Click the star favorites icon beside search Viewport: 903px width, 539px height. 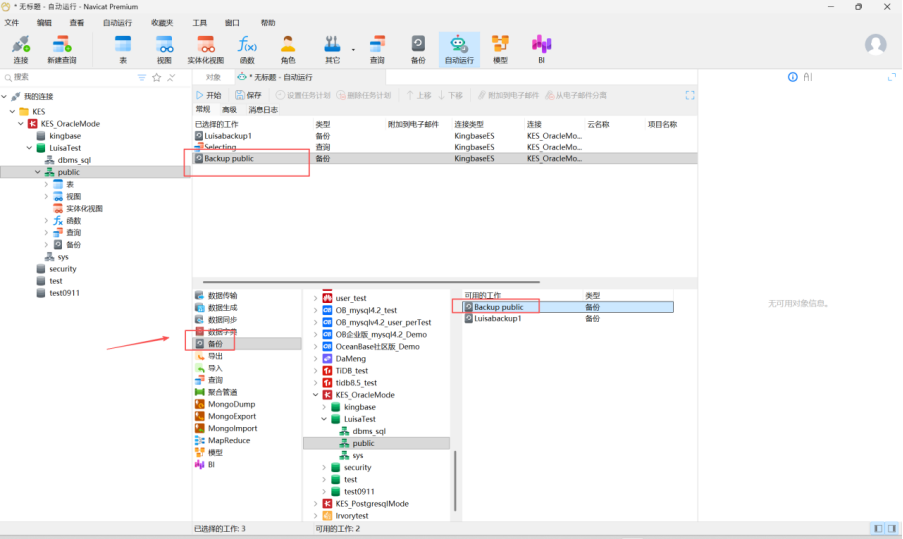coord(156,77)
